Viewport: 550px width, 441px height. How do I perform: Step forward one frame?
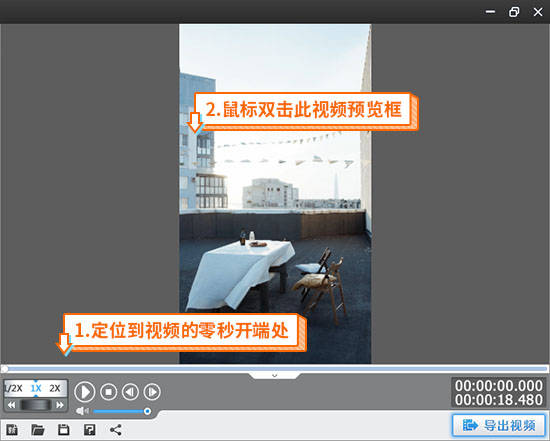coord(152,392)
